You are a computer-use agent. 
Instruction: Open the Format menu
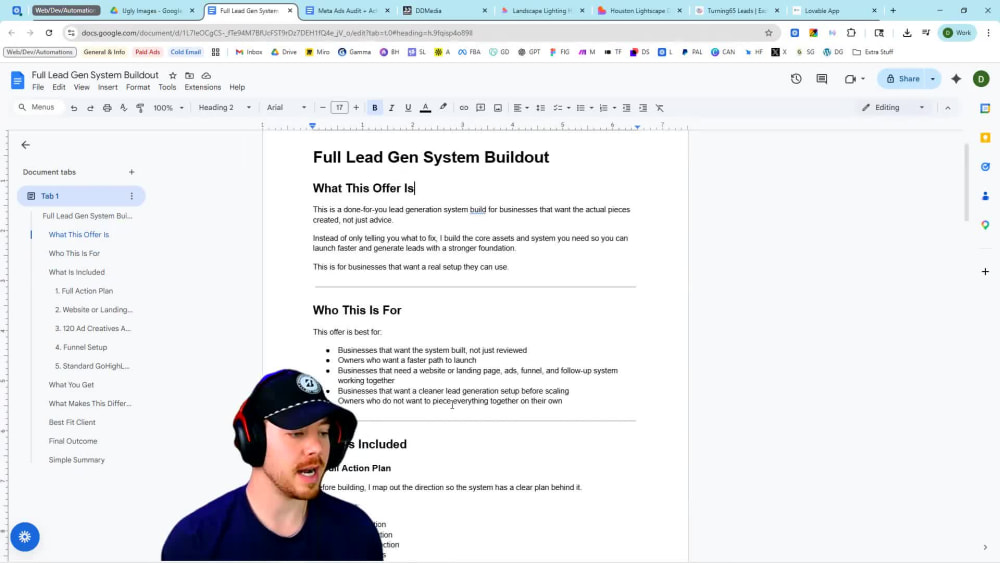(x=138, y=87)
